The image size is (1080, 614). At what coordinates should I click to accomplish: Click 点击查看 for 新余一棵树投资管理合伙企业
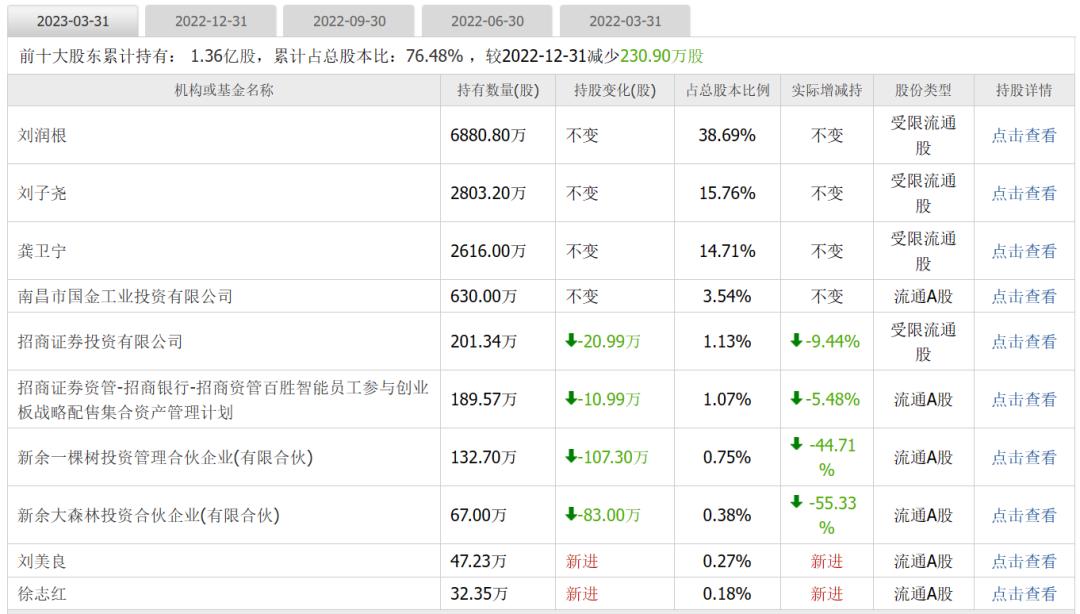click(x=1024, y=458)
